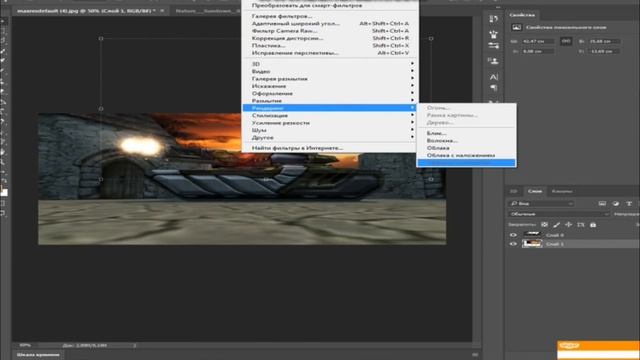The height and width of the screenshot is (360, 640).
Task: Select the top layer thumbnail
Action: (532, 234)
